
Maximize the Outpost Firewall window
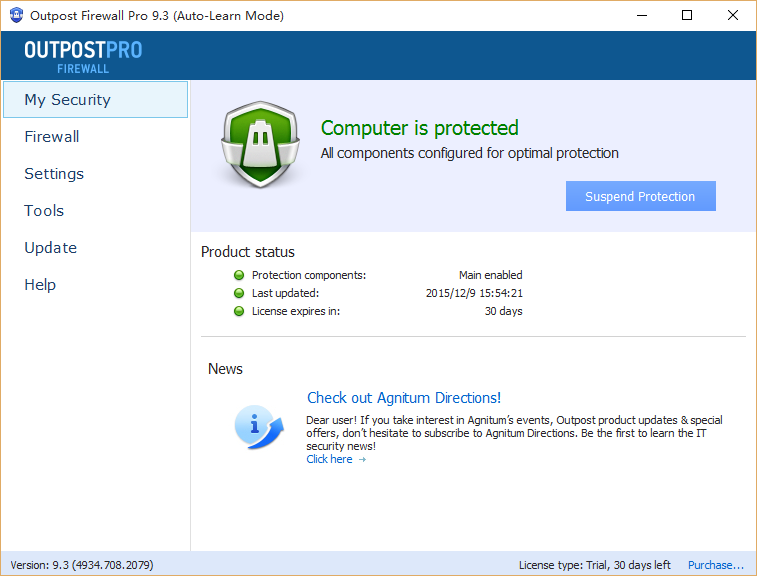[686, 15]
